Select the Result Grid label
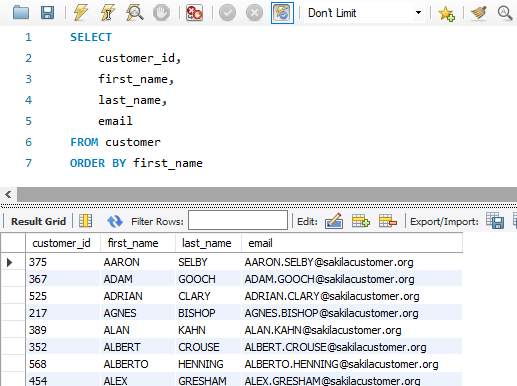The width and height of the screenshot is (517, 386). [38, 221]
